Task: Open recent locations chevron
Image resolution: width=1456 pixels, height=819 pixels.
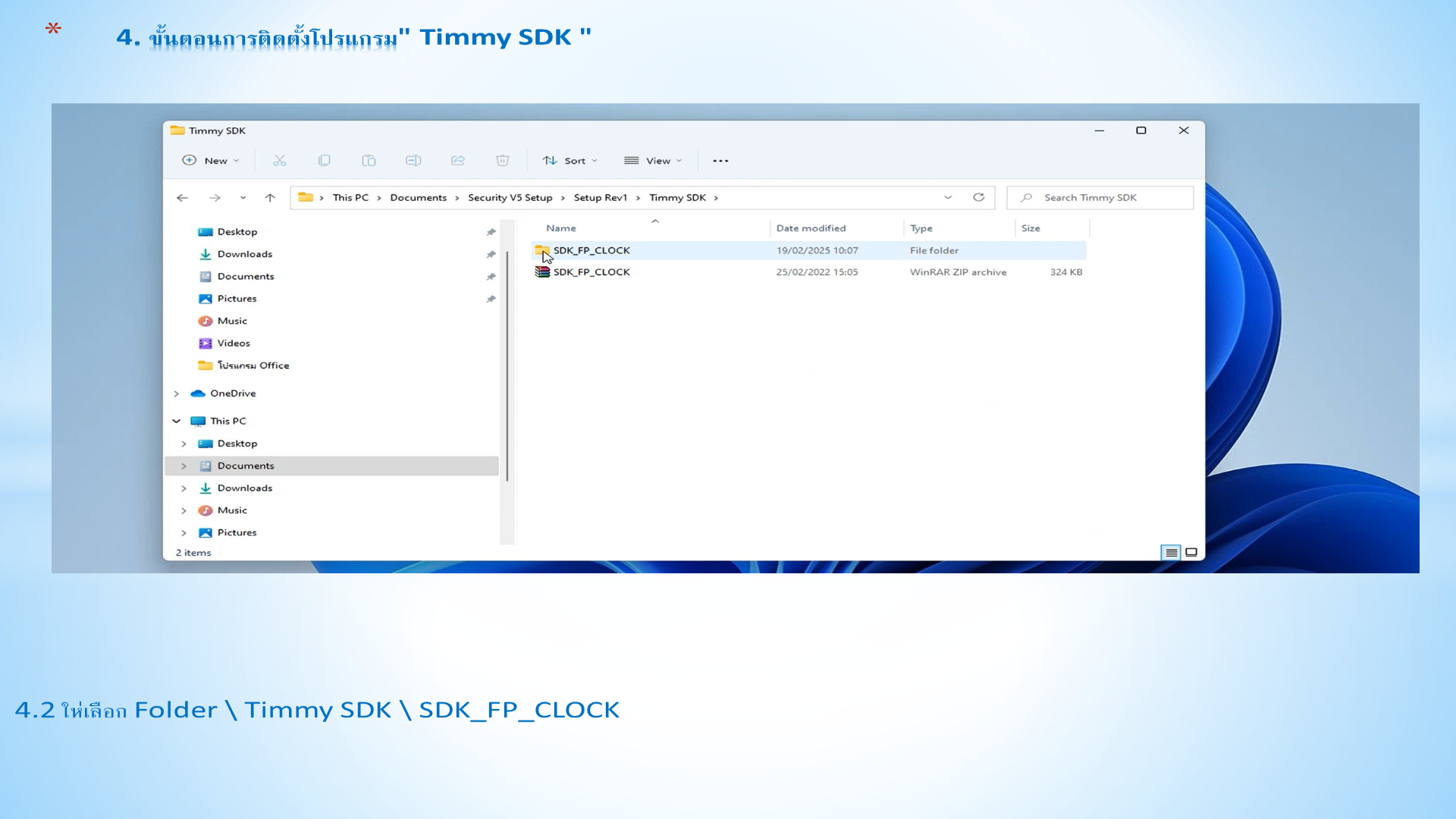Action: (243, 198)
